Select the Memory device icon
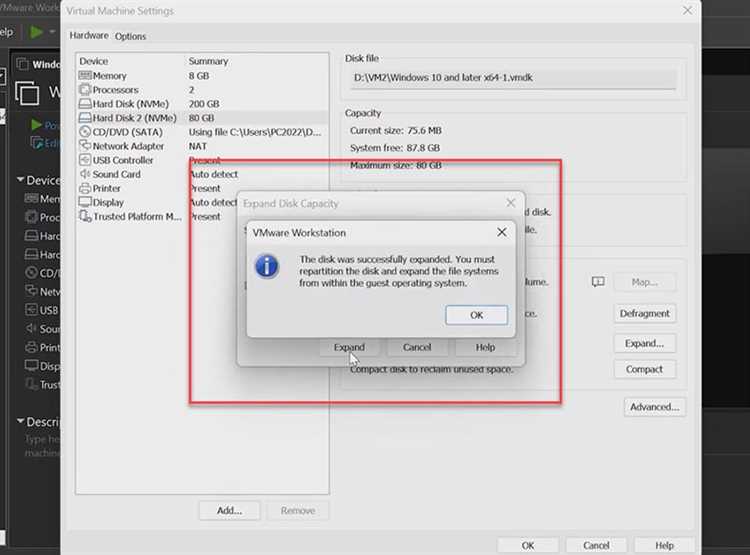This screenshot has width=750, height=555. pos(85,76)
